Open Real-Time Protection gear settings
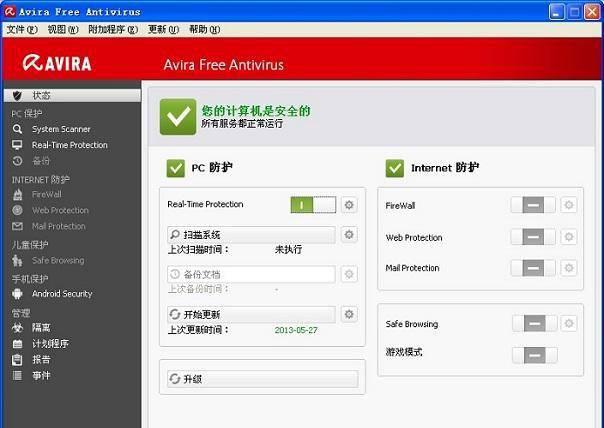Viewport: 604px width, 428px height. (x=349, y=205)
